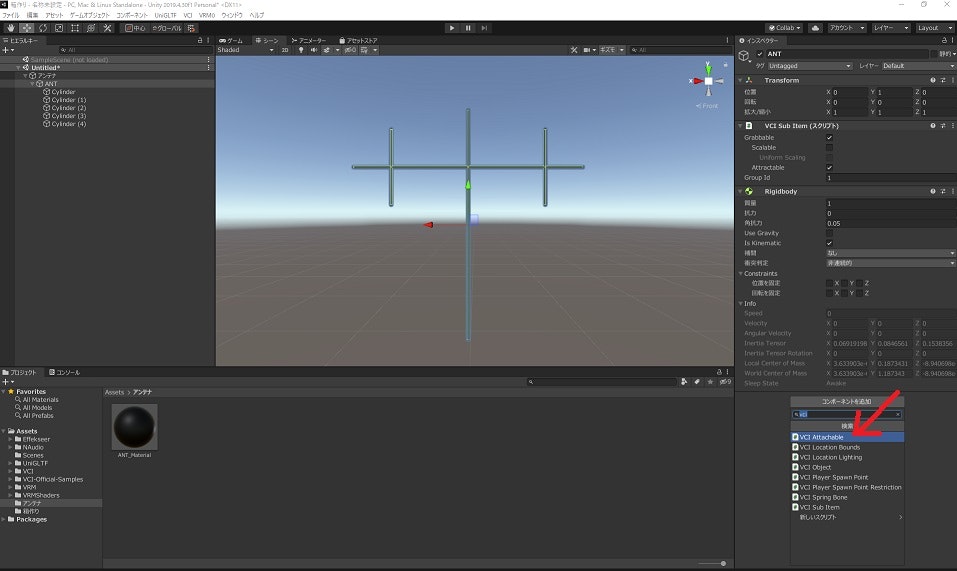Toggle Grabbable checkbox
The height and width of the screenshot is (571, 957).
click(829, 138)
